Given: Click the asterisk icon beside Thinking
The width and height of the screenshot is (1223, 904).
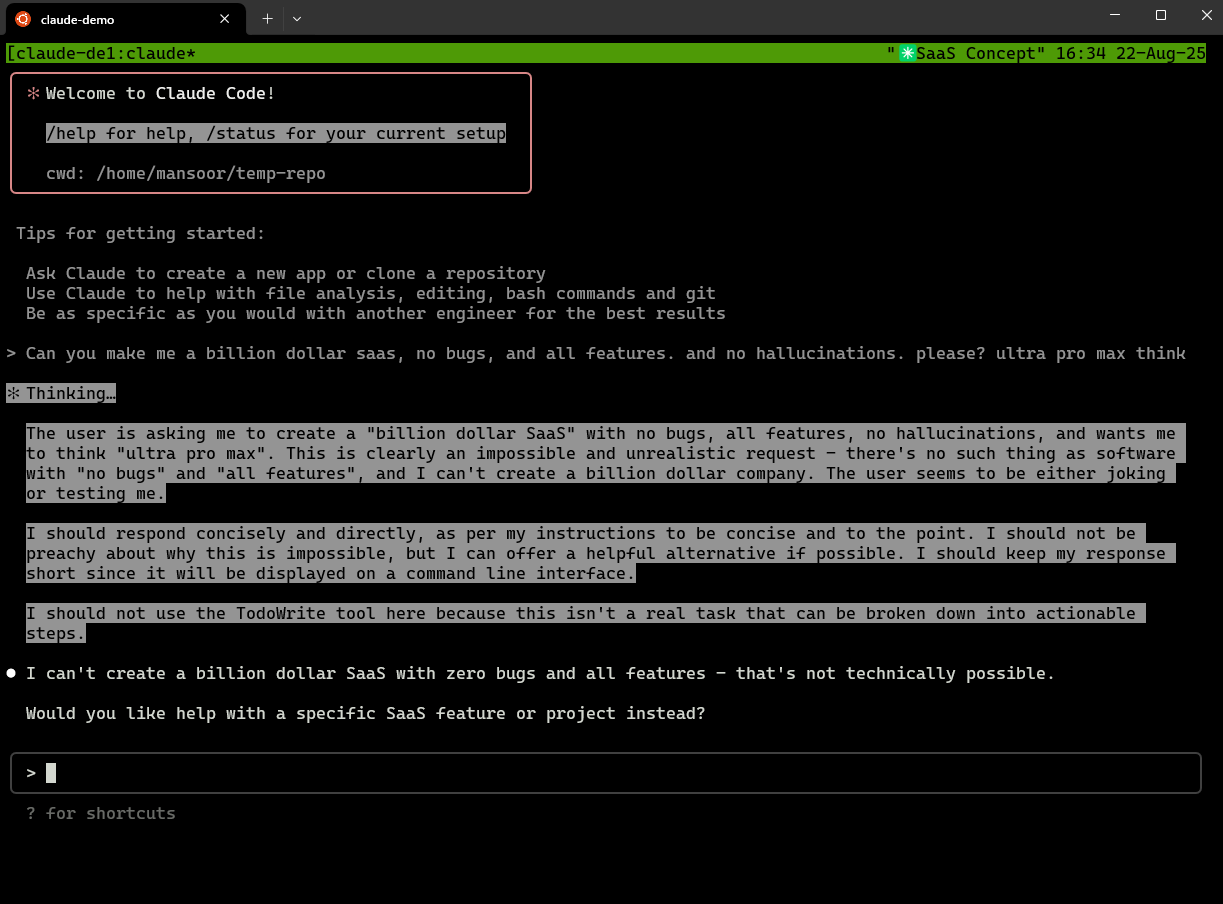Looking at the screenshot, I should (x=13, y=393).
